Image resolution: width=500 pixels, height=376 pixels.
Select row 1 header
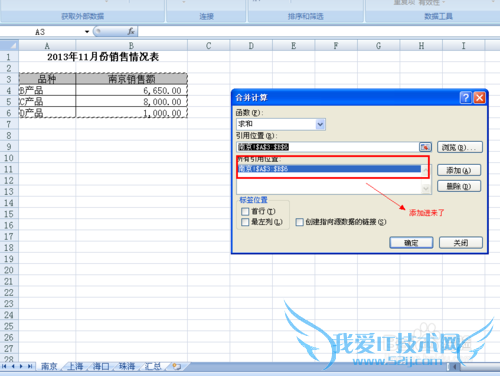(9, 57)
